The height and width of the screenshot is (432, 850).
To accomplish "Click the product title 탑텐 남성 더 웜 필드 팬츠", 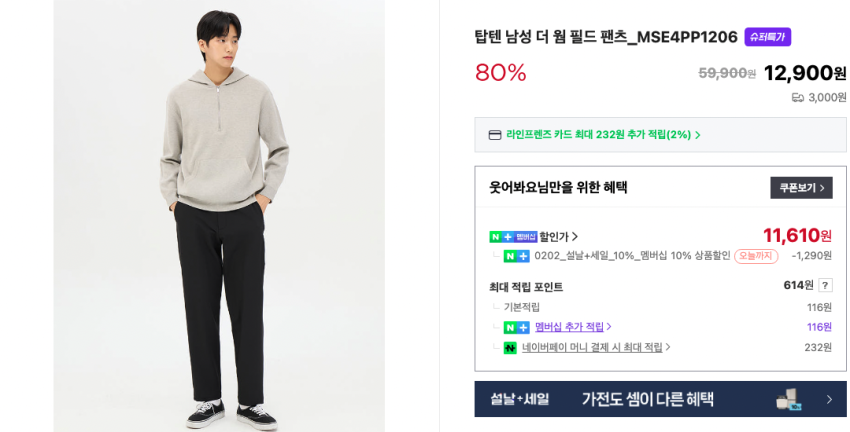I will pyautogui.click(x=605, y=37).
